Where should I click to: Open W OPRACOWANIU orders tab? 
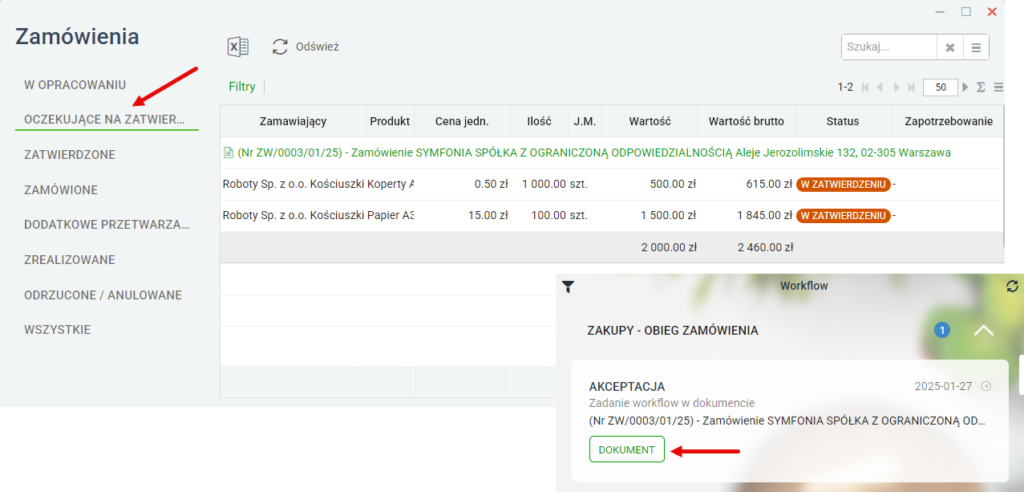[x=75, y=85]
